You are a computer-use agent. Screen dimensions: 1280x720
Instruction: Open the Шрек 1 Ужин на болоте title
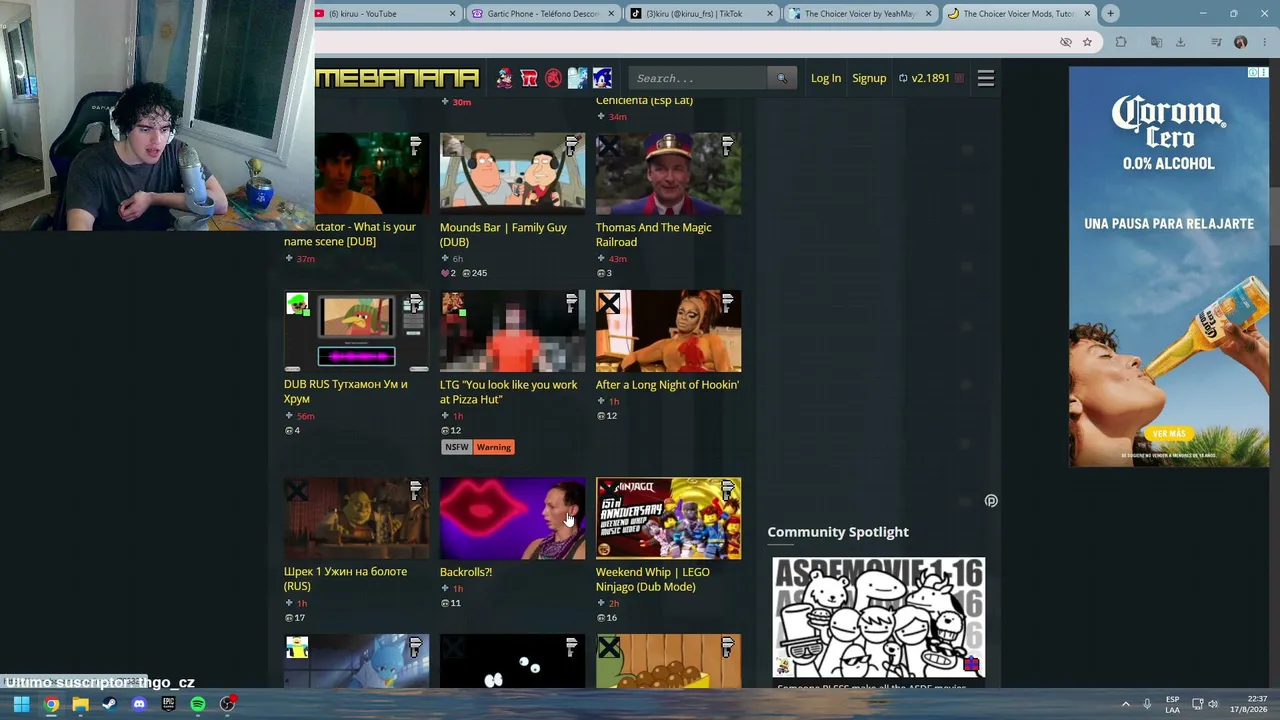click(x=345, y=579)
